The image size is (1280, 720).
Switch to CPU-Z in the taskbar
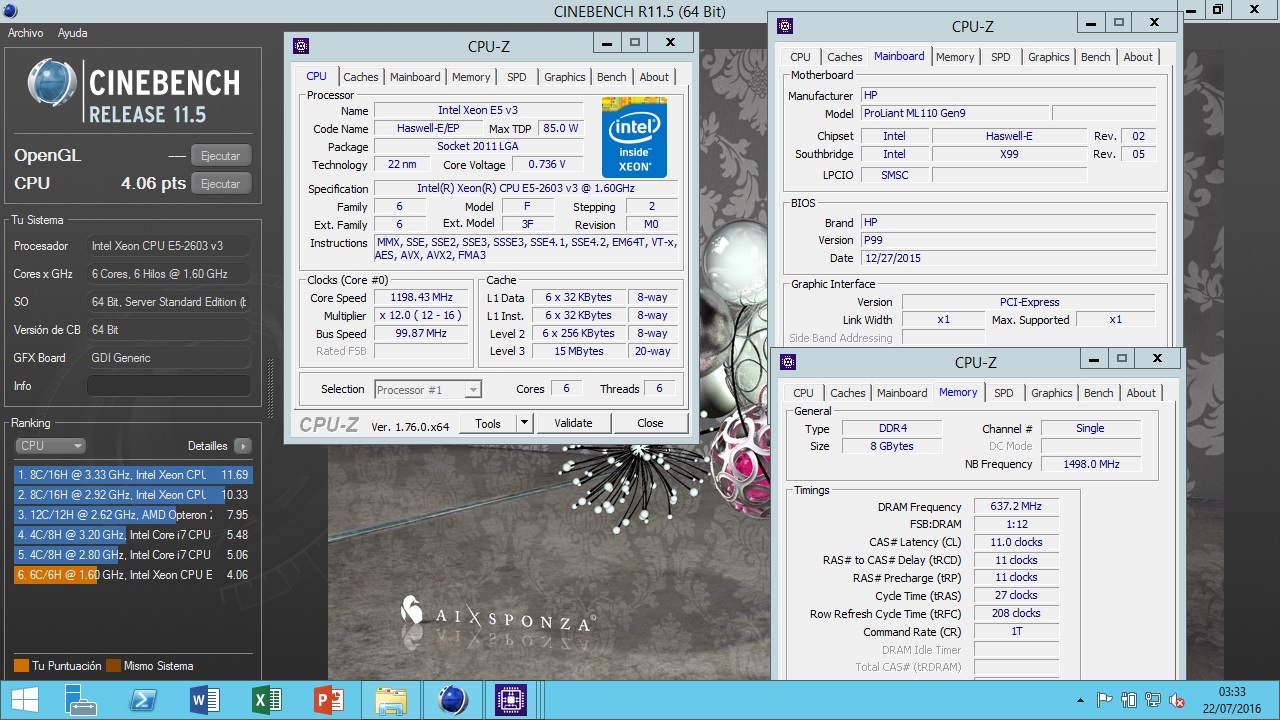511,700
